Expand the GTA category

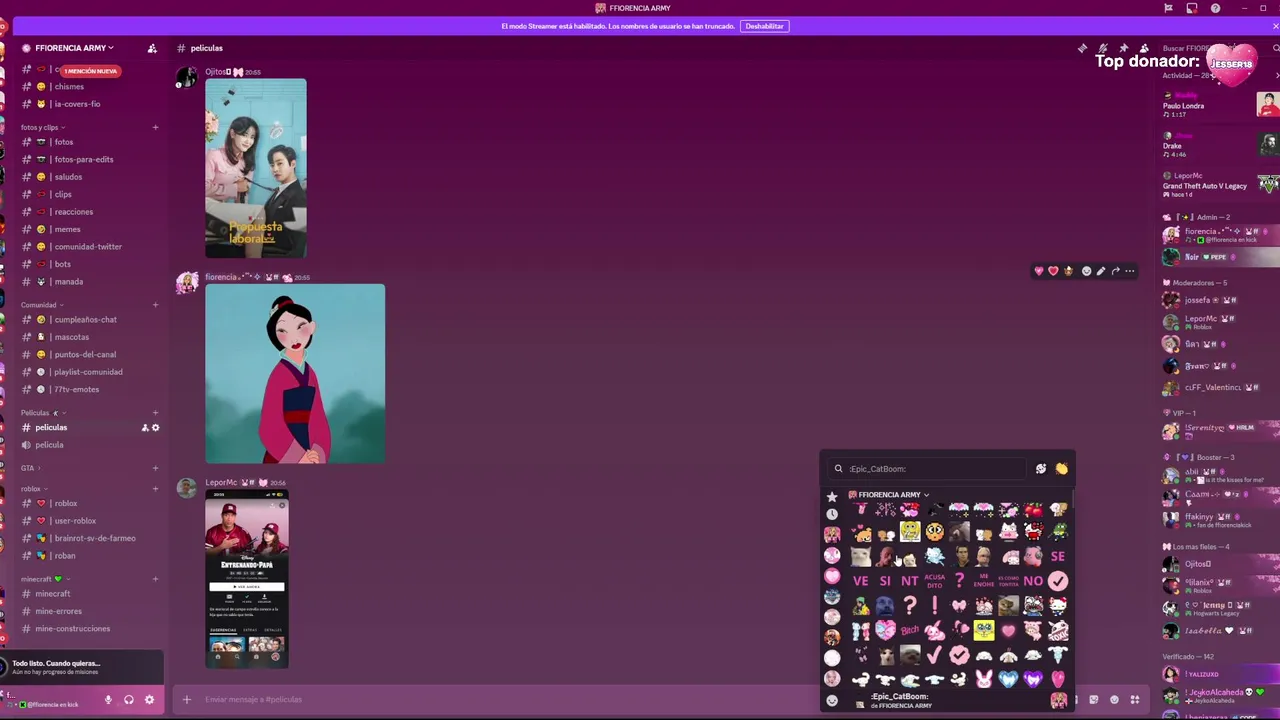pos(30,468)
